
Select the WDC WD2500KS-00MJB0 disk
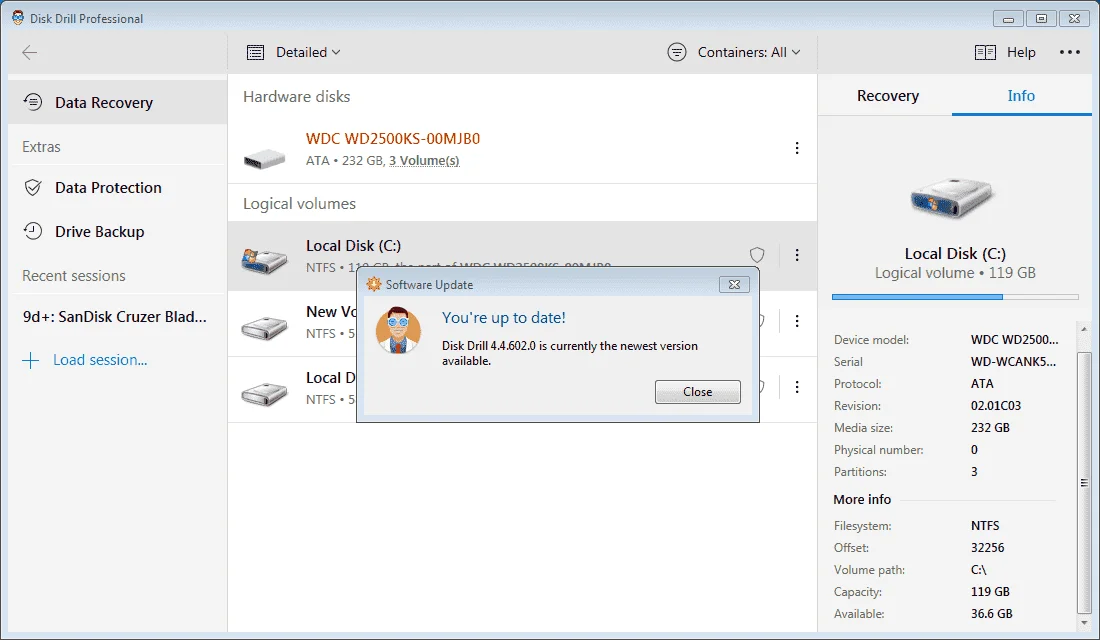pyautogui.click(x=393, y=139)
